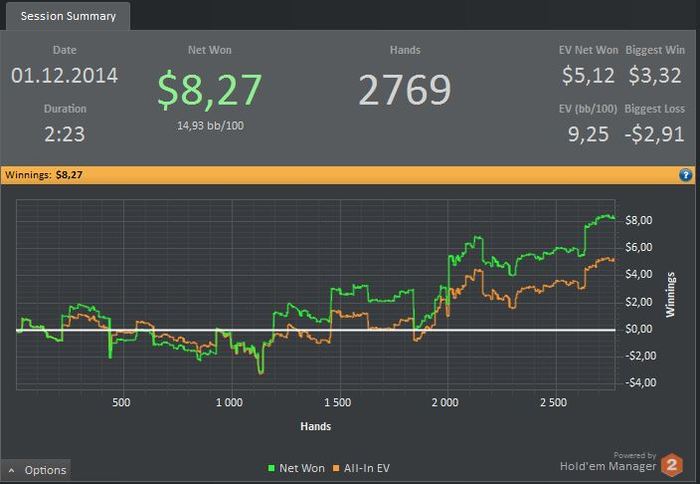Click the Hands header label above 2769

(x=405, y=50)
